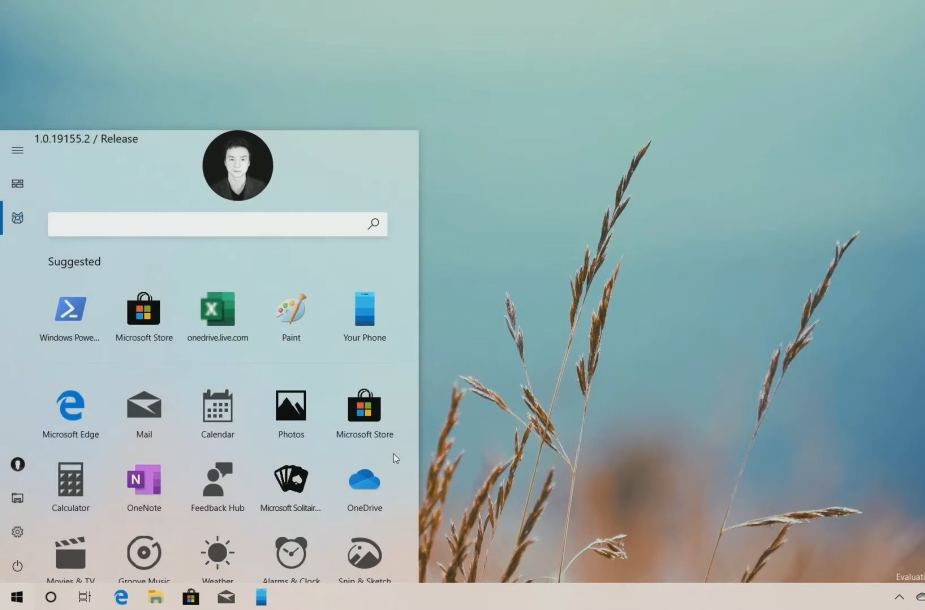Open Groove Music
This screenshot has height=610, width=925.
(144, 559)
